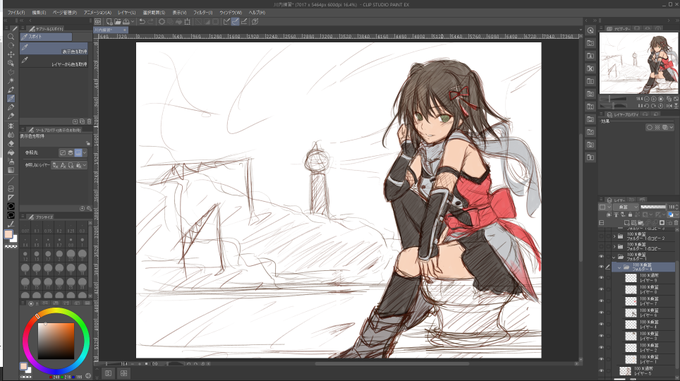This screenshot has height=381, width=680.
Task: Select the triangle Ruler tool
Action: (x=11, y=198)
